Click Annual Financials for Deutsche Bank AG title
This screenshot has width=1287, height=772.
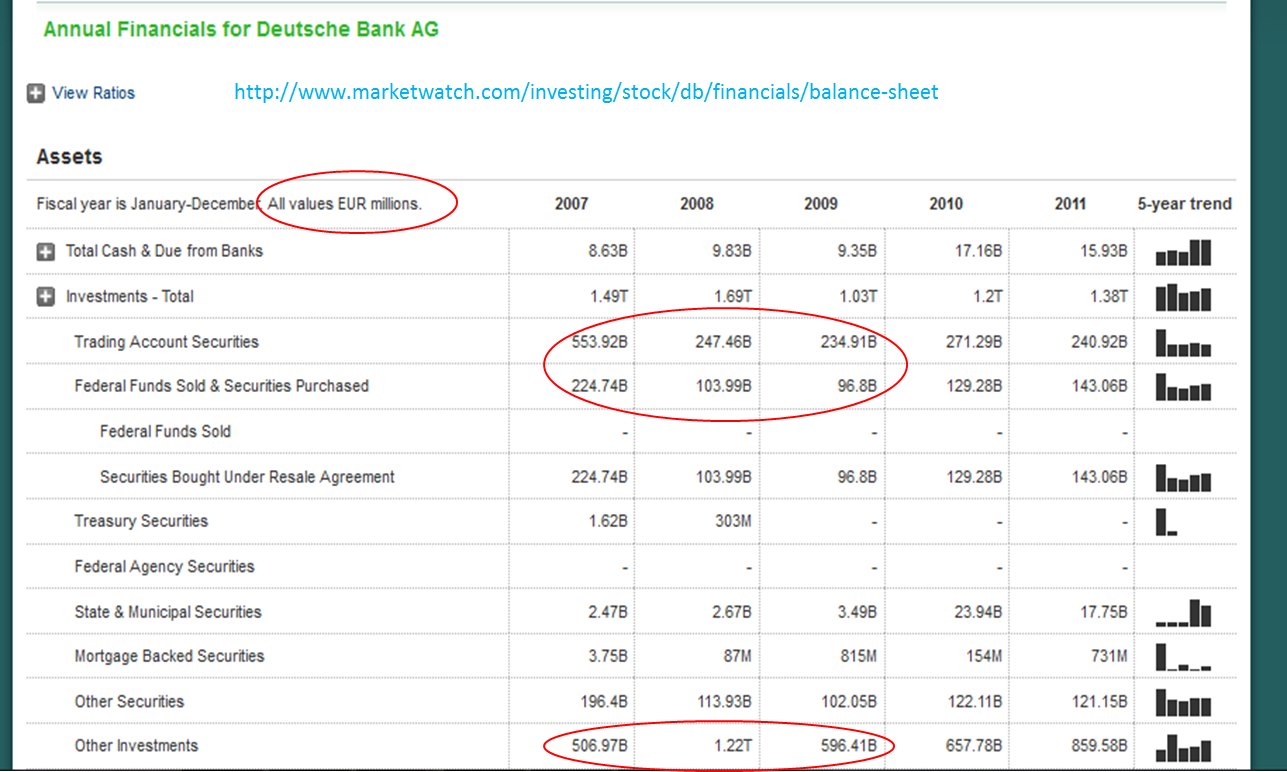pyautogui.click(x=241, y=29)
